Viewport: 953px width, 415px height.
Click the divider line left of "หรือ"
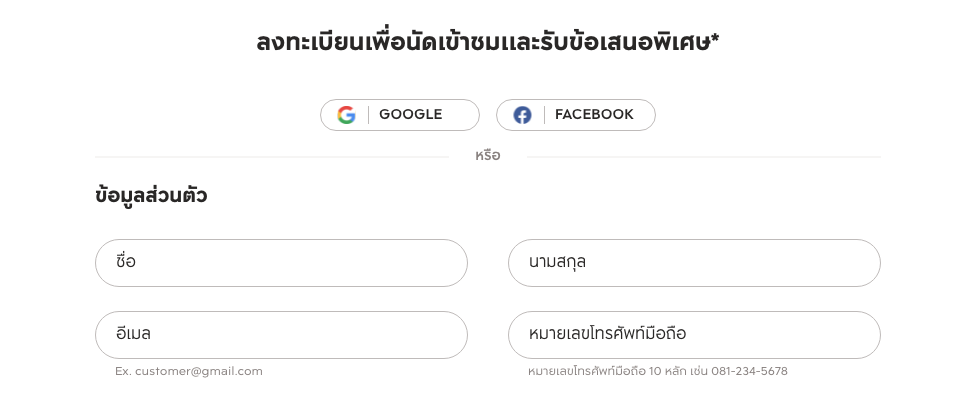click(271, 157)
